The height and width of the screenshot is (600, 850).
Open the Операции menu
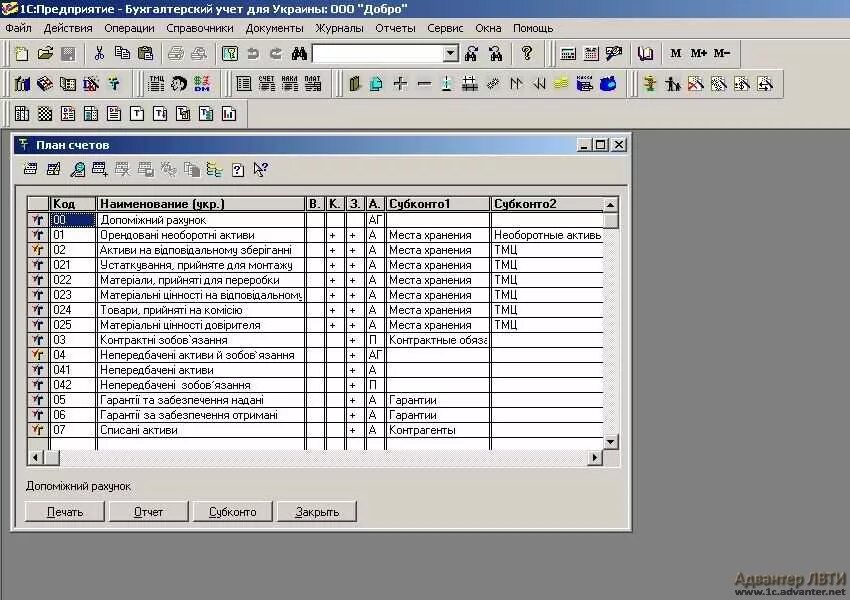point(130,28)
